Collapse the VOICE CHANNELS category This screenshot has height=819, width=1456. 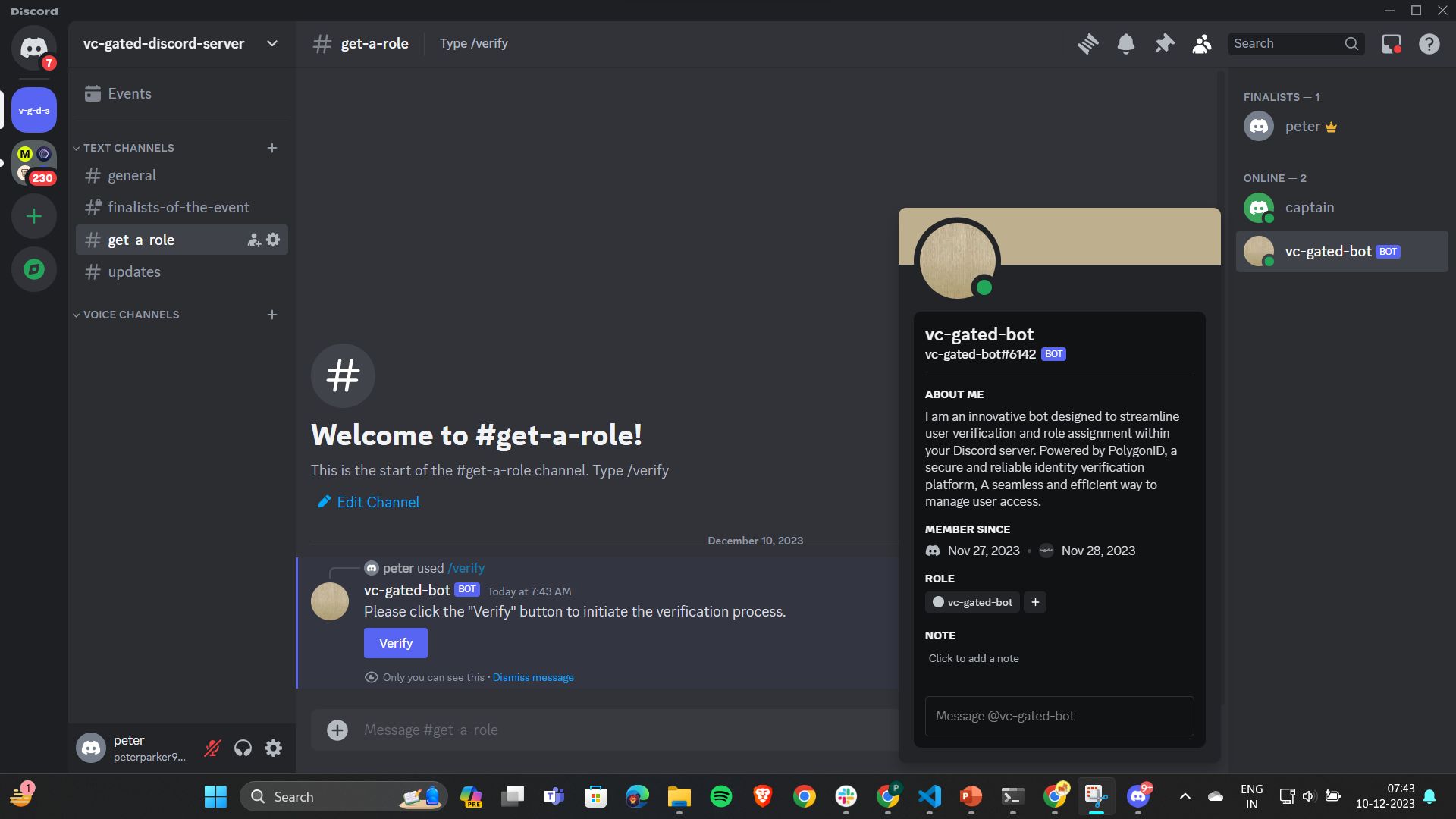pos(127,315)
